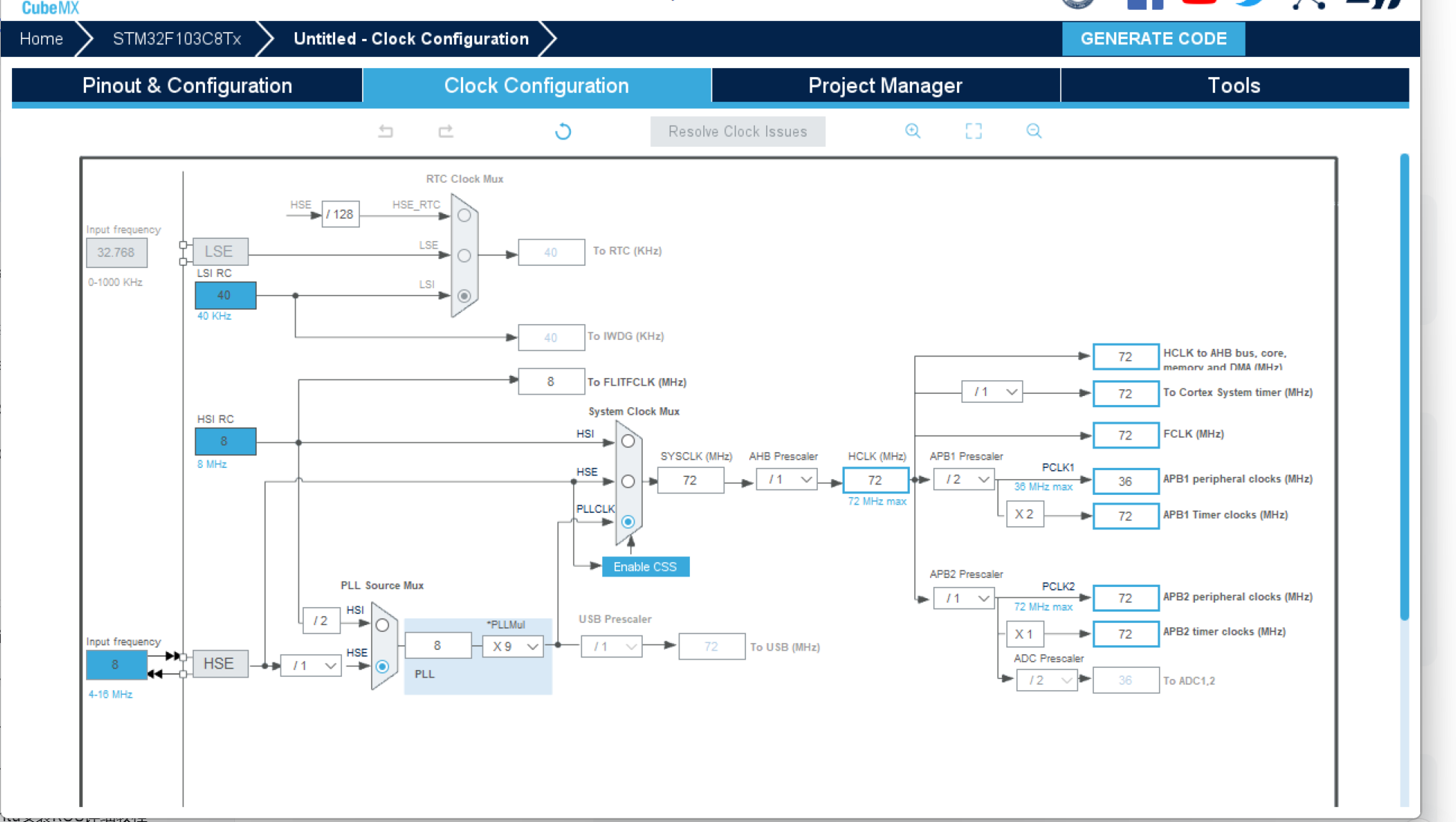
Task: Click the SYSCLK (MHz) value box
Action: [x=690, y=480]
